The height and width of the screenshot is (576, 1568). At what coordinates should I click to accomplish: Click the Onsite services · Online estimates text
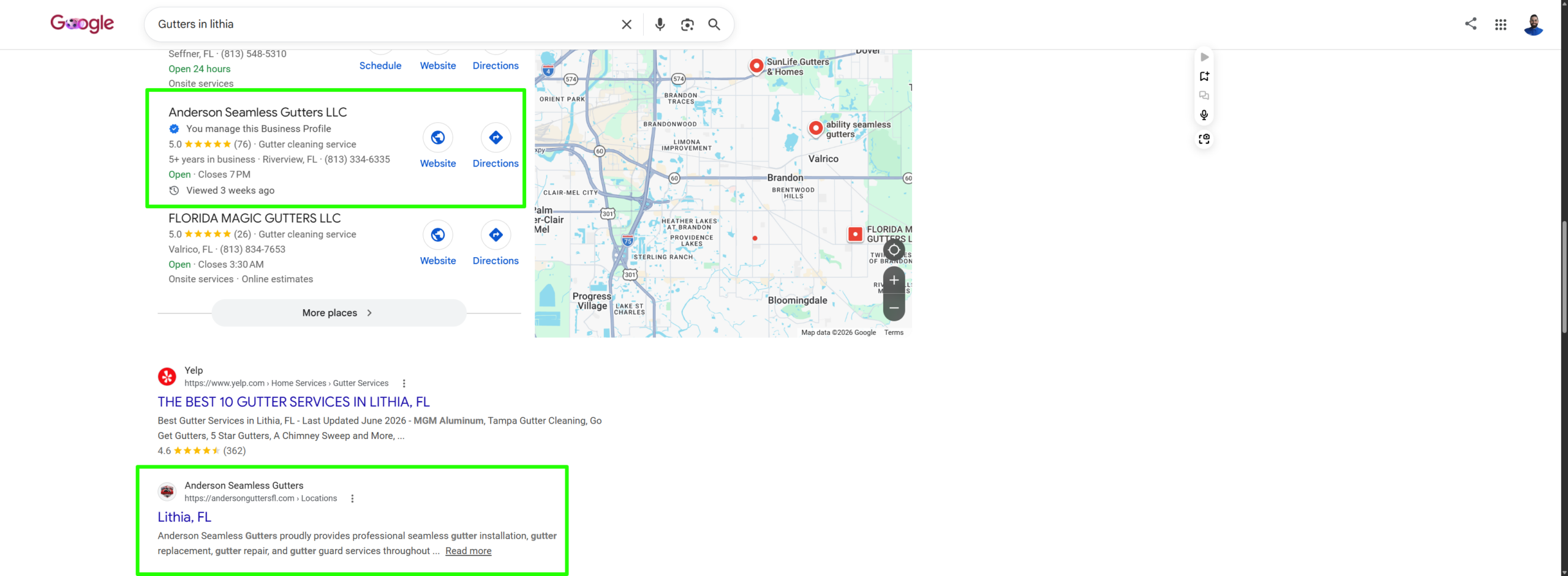pyautogui.click(x=241, y=279)
